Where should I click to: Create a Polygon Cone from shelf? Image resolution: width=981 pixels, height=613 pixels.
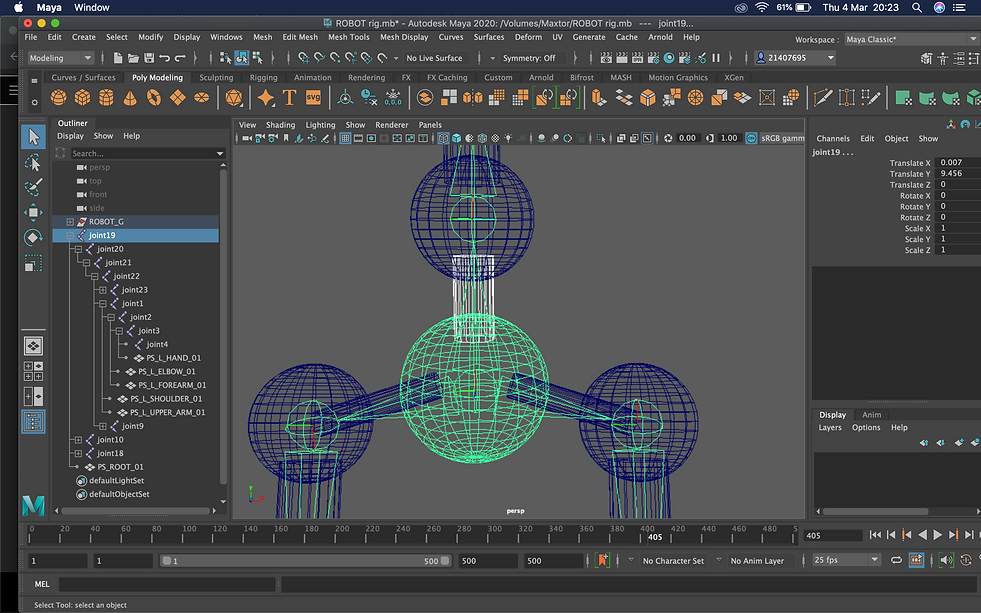coord(130,98)
